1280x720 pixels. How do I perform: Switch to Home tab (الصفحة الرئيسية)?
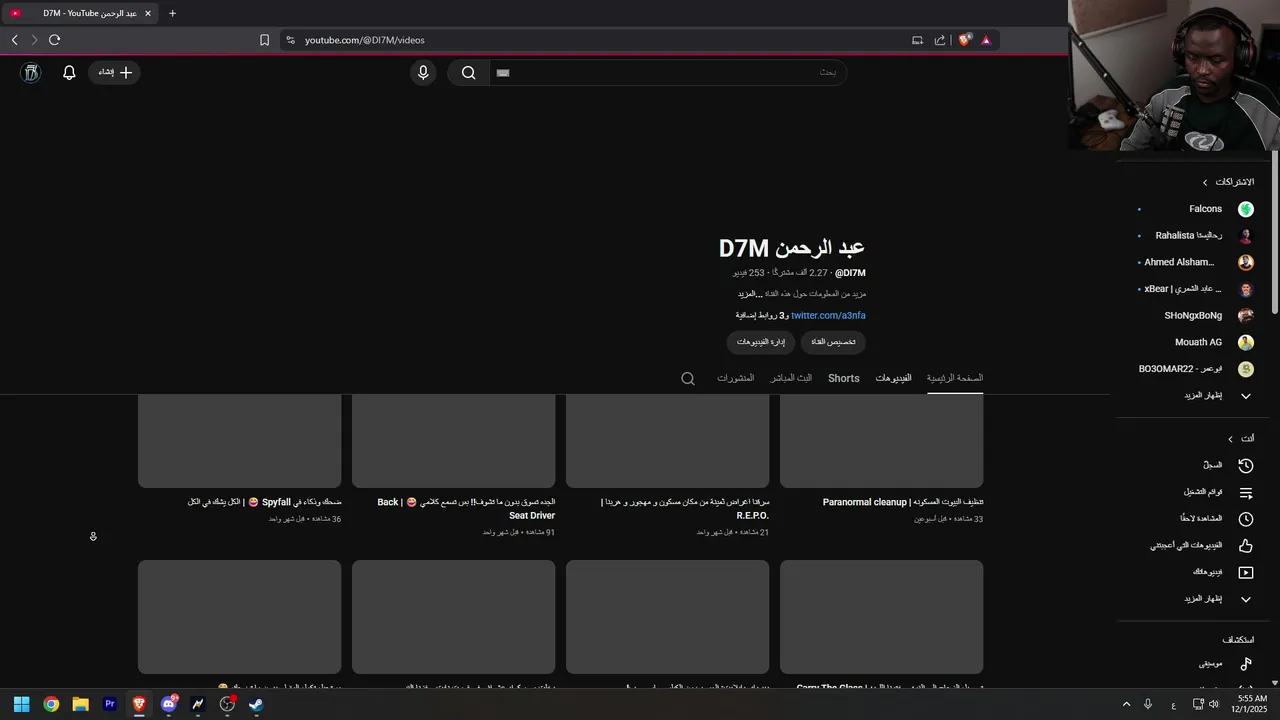[955, 378]
